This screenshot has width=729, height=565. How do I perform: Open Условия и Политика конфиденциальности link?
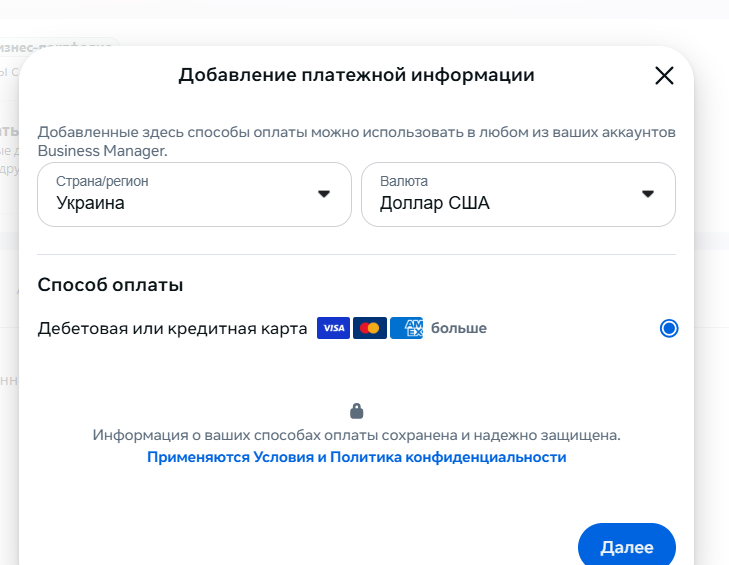pyautogui.click(x=357, y=457)
